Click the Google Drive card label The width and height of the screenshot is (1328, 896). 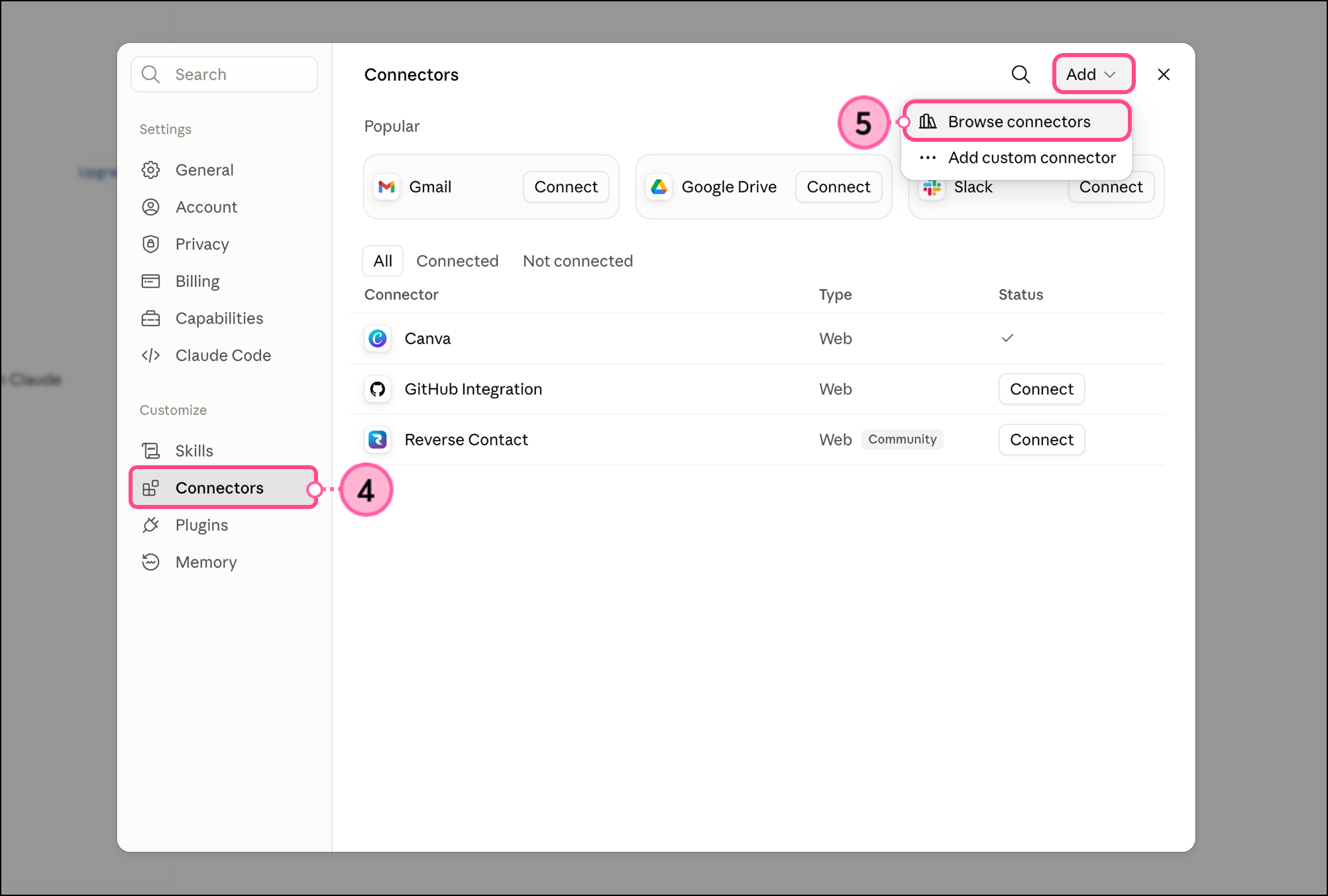(x=729, y=187)
